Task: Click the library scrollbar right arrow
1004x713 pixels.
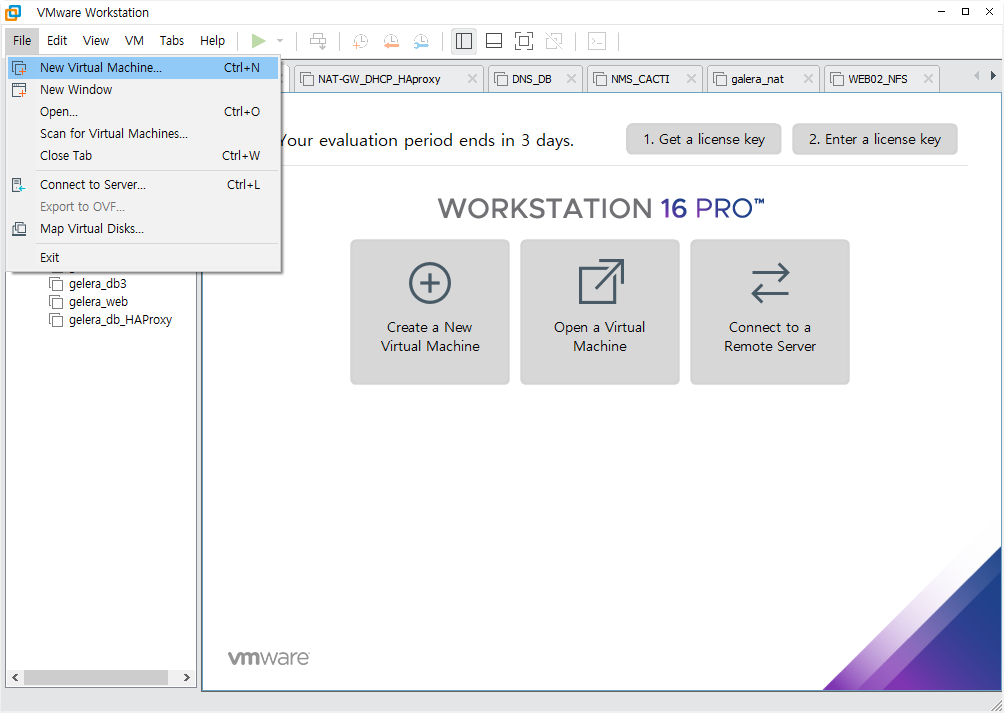Action: [186, 677]
